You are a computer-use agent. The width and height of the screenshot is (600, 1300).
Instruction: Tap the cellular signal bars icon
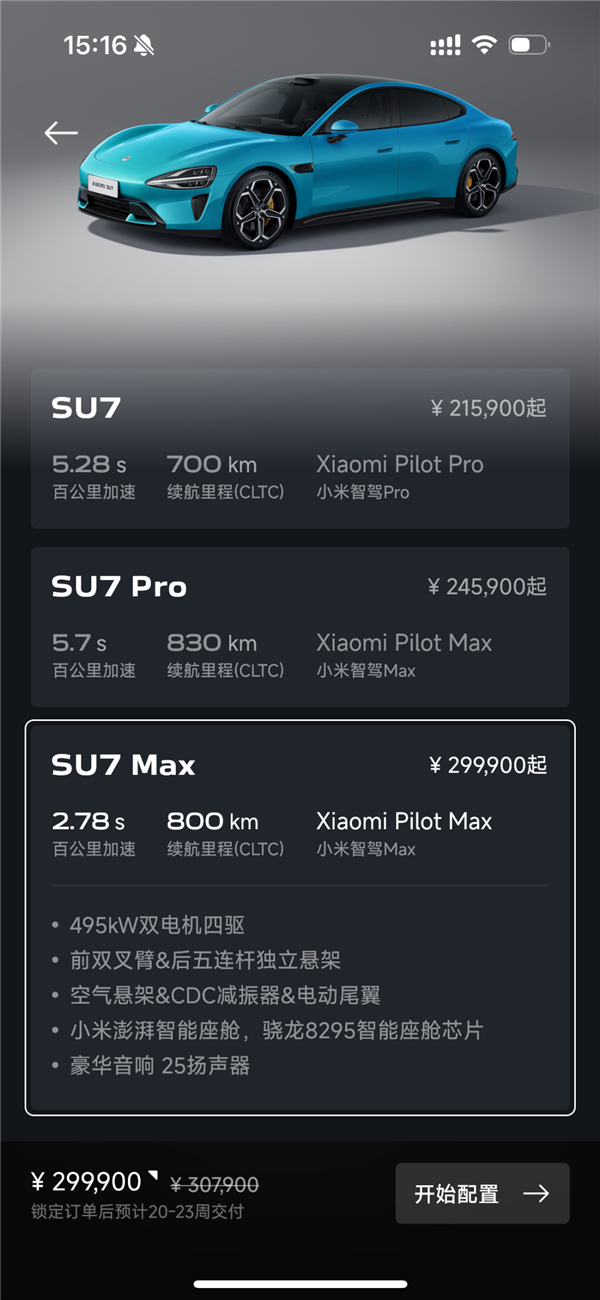(445, 45)
